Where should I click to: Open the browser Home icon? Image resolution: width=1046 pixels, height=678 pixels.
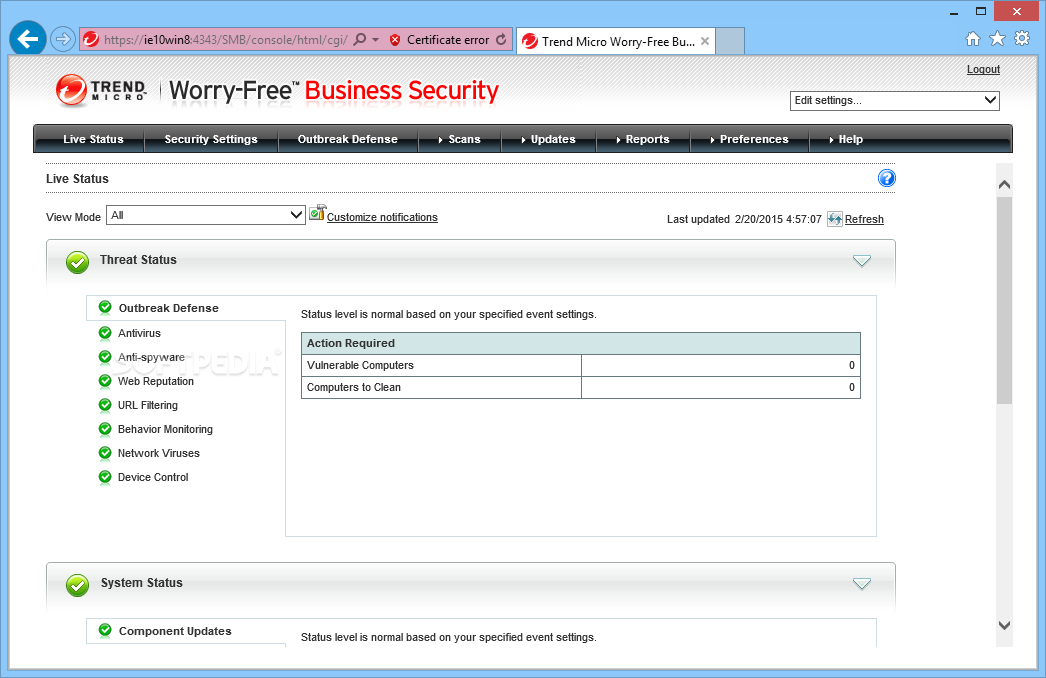[x=973, y=39]
